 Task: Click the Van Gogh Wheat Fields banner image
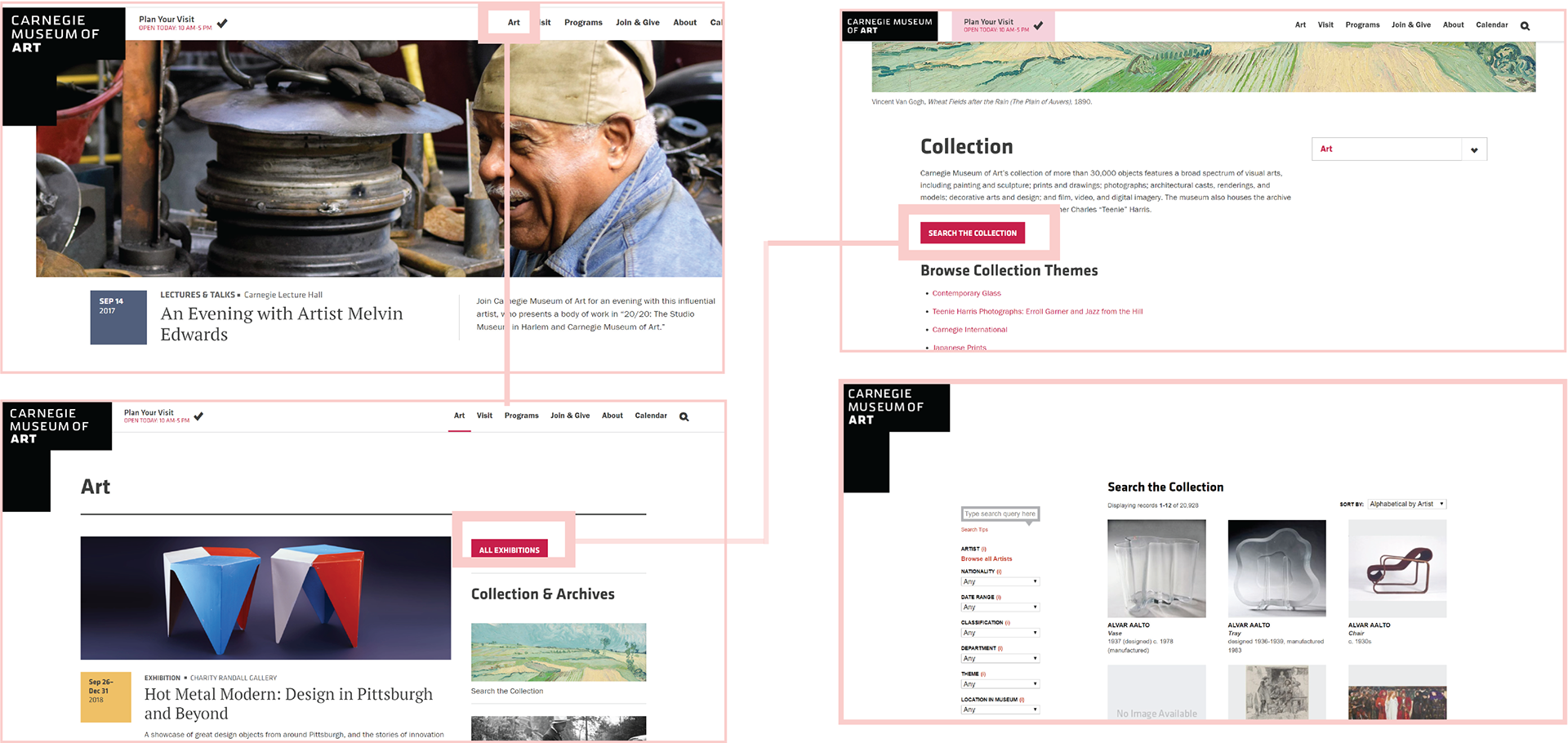[1204, 67]
